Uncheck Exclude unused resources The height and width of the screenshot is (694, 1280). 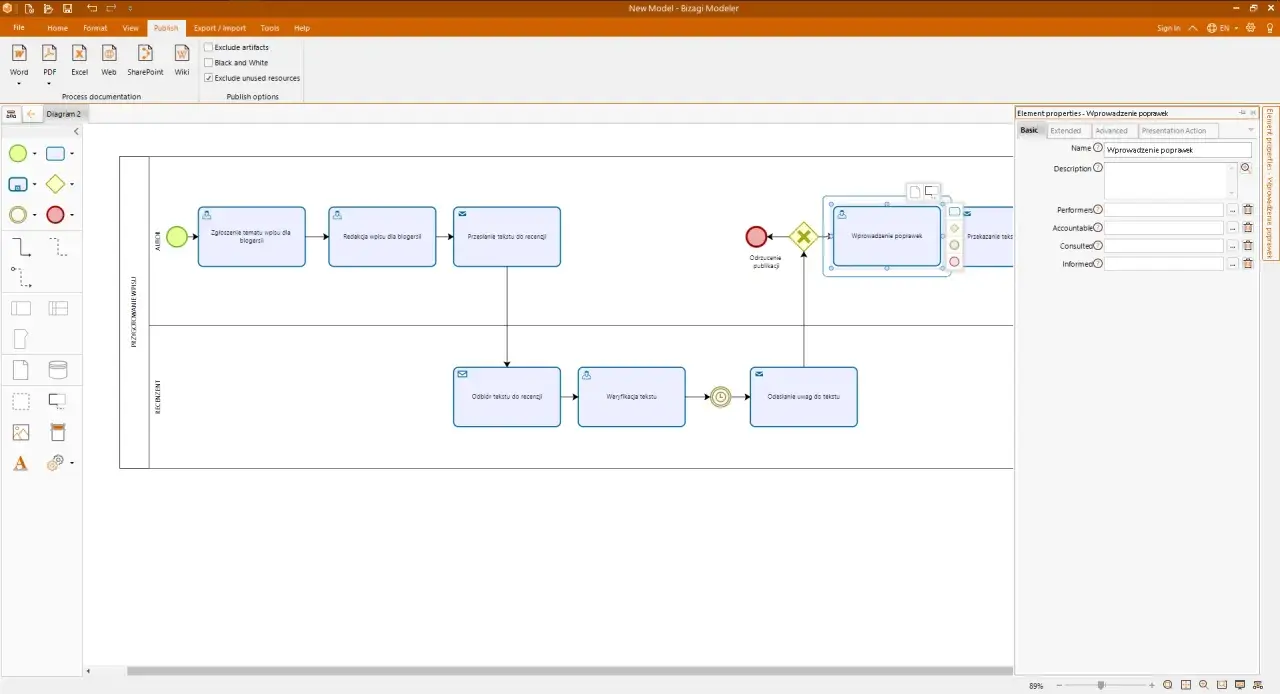pyautogui.click(x=208, y=77)
